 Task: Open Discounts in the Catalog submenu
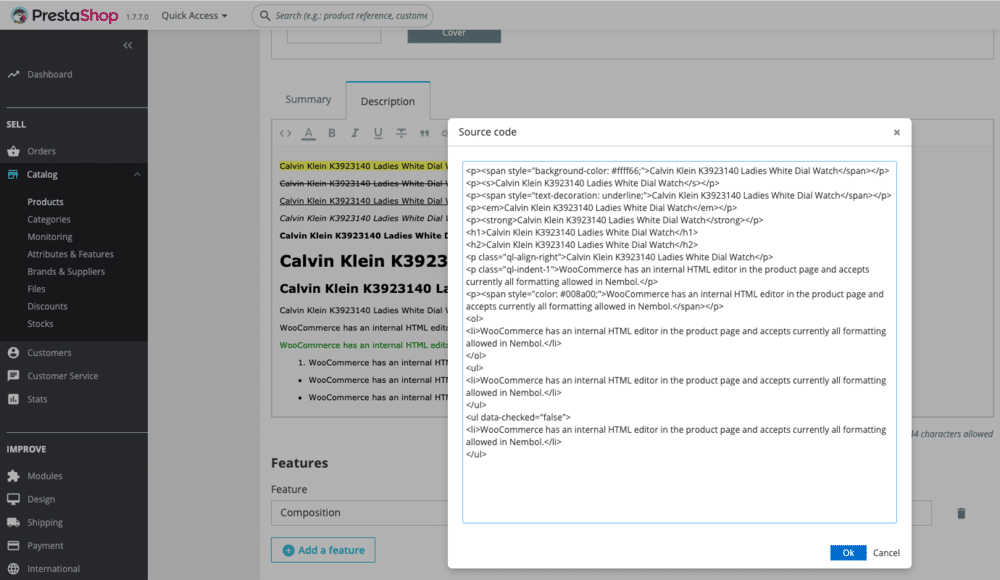pos(47,306)
